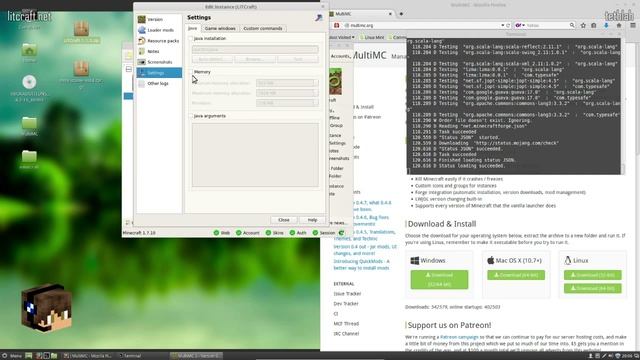Click into the Java arguments text area
This screenshot has height=360, width=640.
(x=255, y=155)
